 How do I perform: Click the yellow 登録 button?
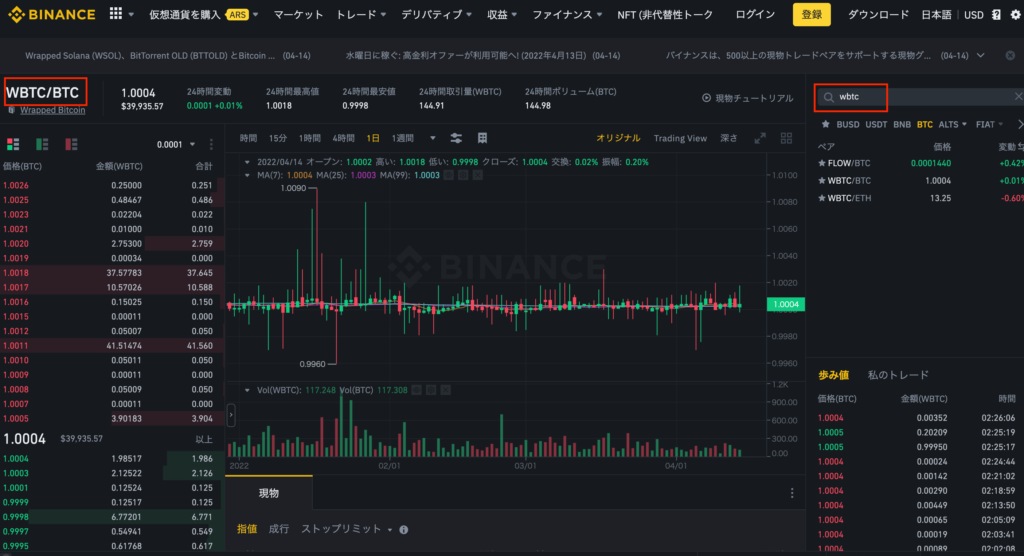point(812,14)
